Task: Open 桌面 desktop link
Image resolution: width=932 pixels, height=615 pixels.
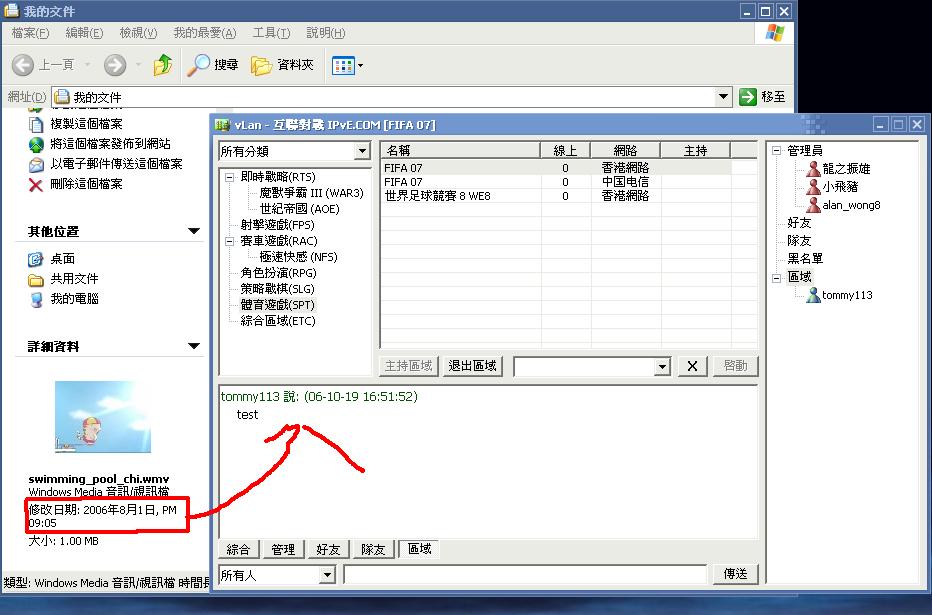Action: tap(62, 258)
